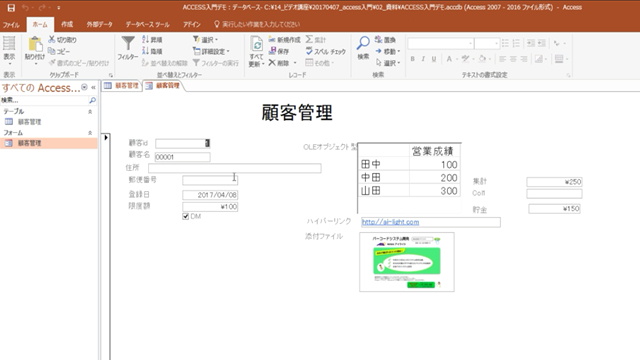Click the 郵便番号 postal code field
Viewport: 640px width, 360px height.
point(210,180)
